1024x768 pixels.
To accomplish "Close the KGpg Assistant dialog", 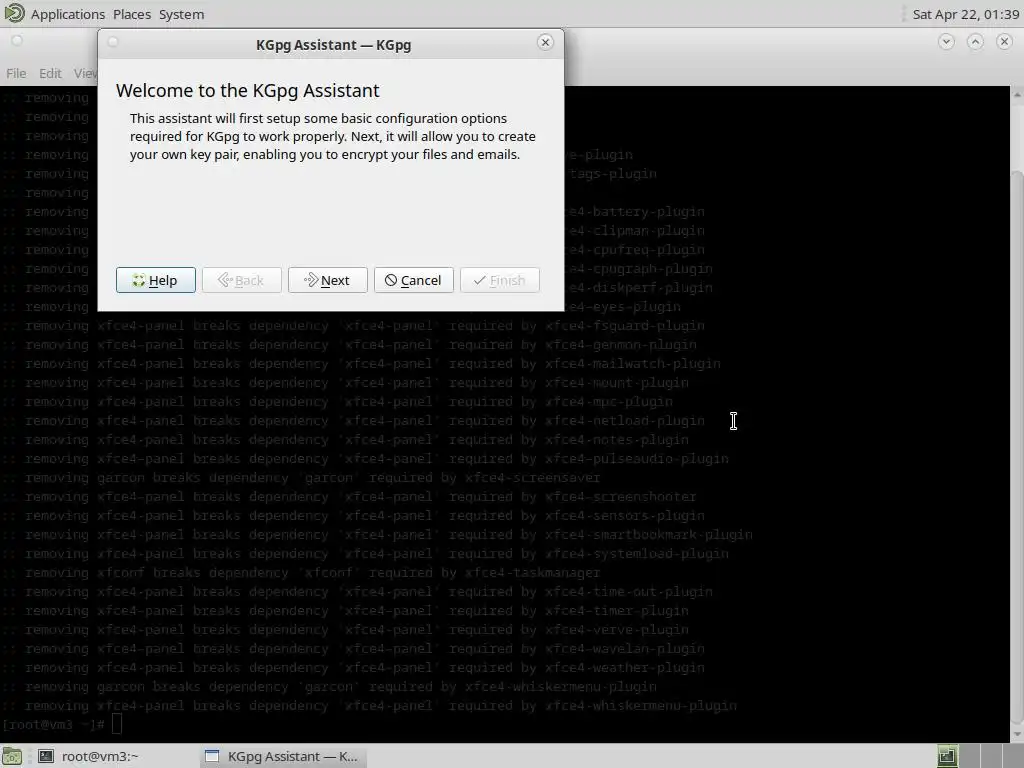I will pos(545,42).
